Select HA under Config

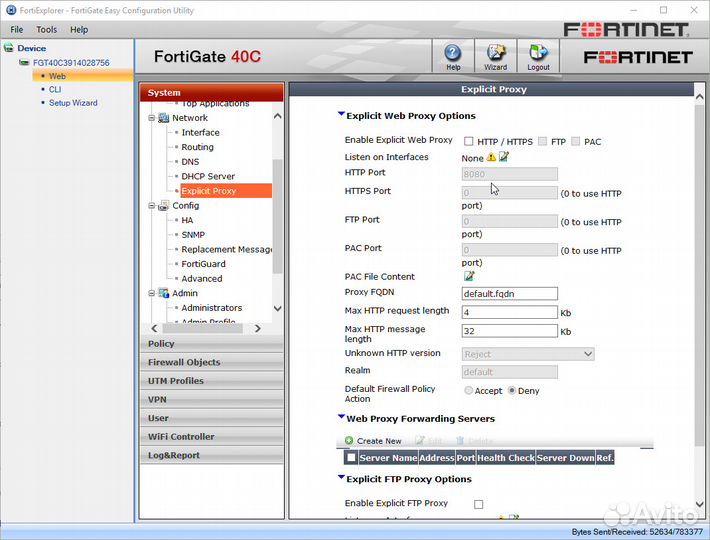coord(187,220)
